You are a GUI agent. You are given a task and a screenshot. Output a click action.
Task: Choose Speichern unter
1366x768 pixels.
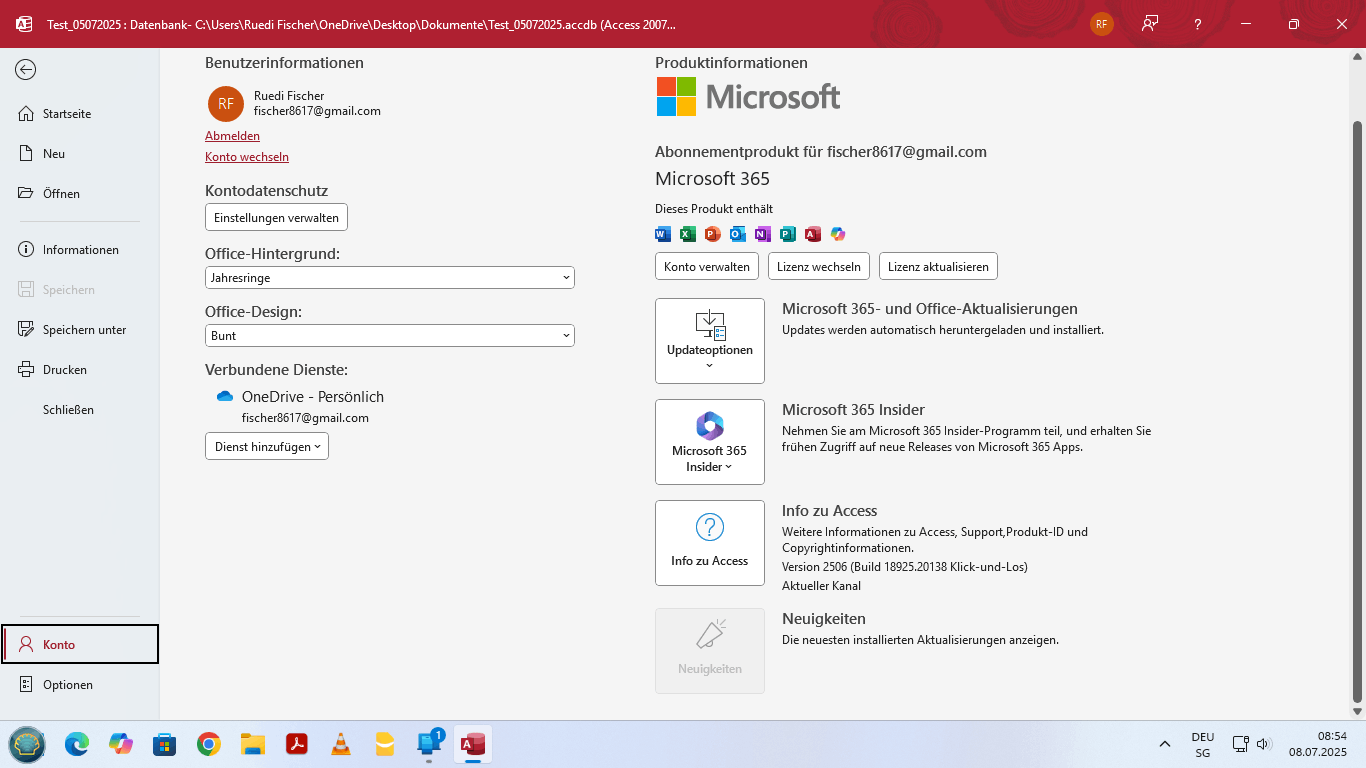[x=80, y=330]
